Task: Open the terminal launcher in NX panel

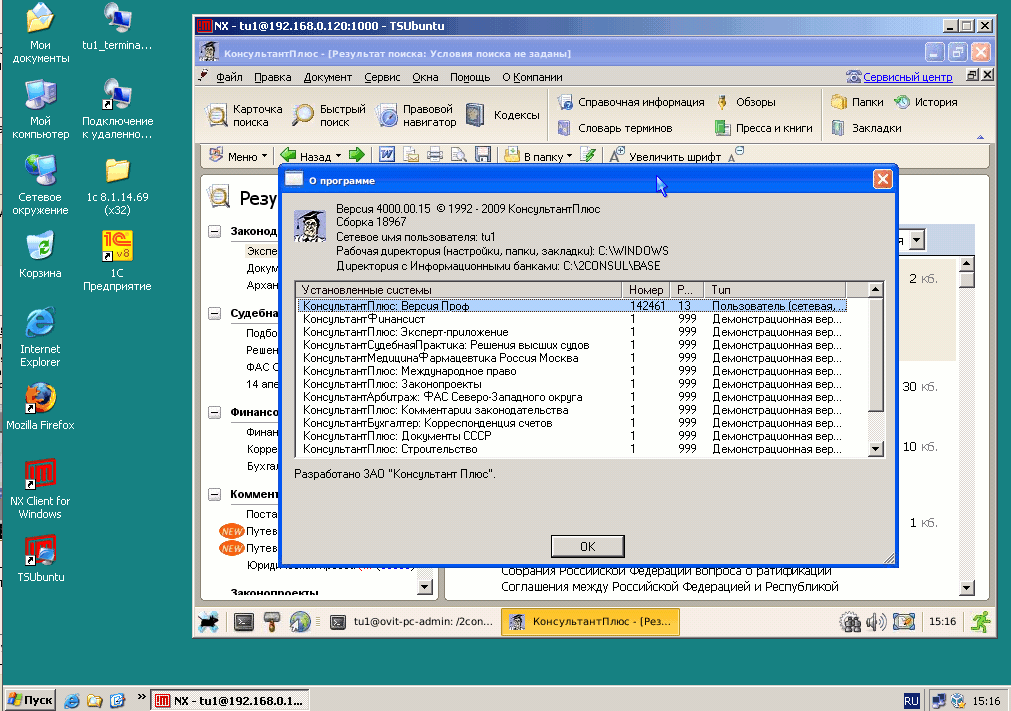Action: 244,622
